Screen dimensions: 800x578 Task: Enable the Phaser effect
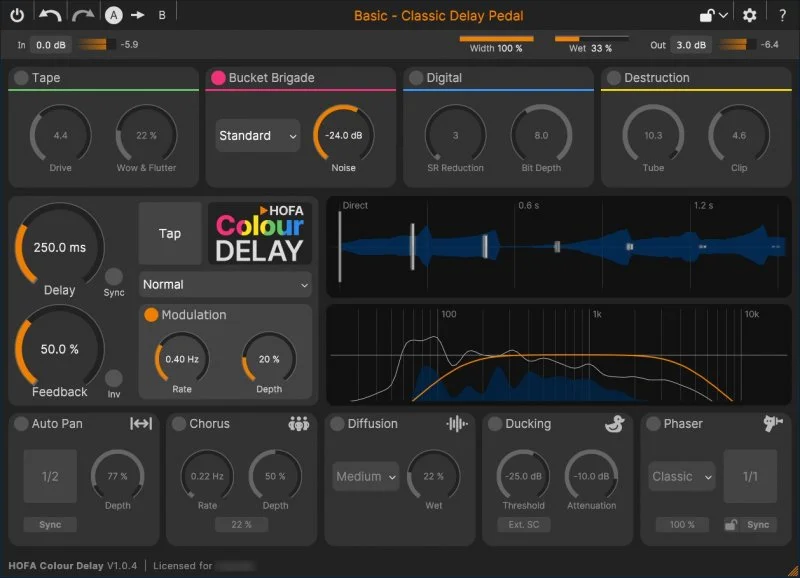point(653,424)
